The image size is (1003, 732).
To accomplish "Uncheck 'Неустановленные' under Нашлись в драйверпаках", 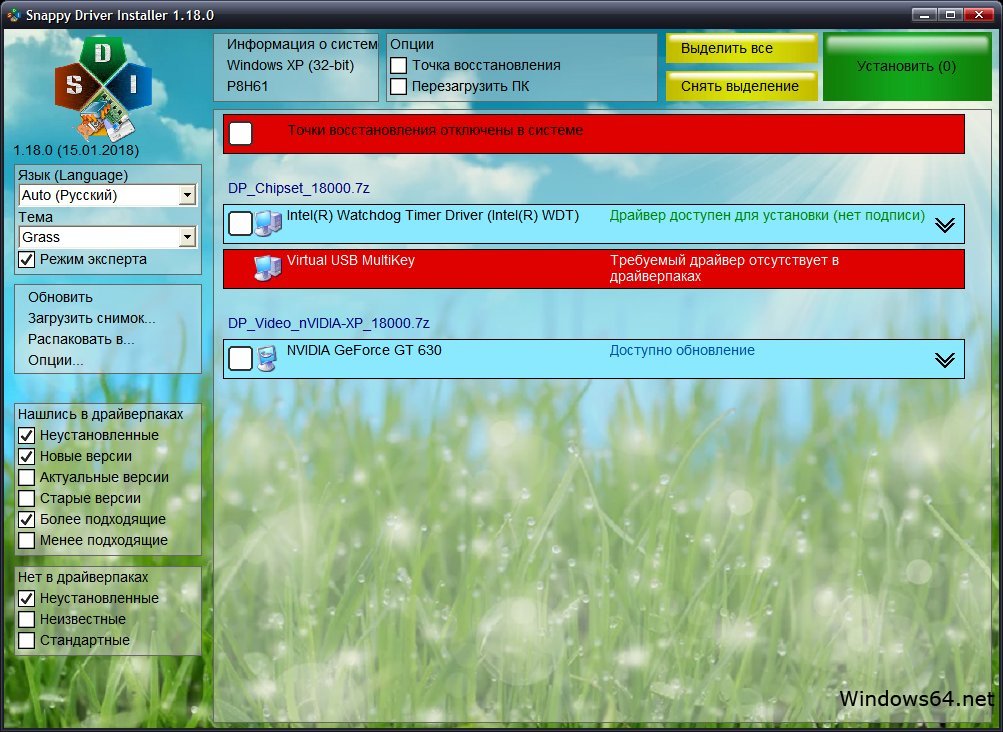I will pos(26,436).
